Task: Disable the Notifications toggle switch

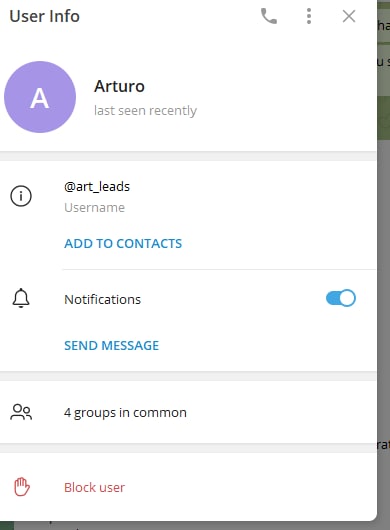Action: pos(341,298)
